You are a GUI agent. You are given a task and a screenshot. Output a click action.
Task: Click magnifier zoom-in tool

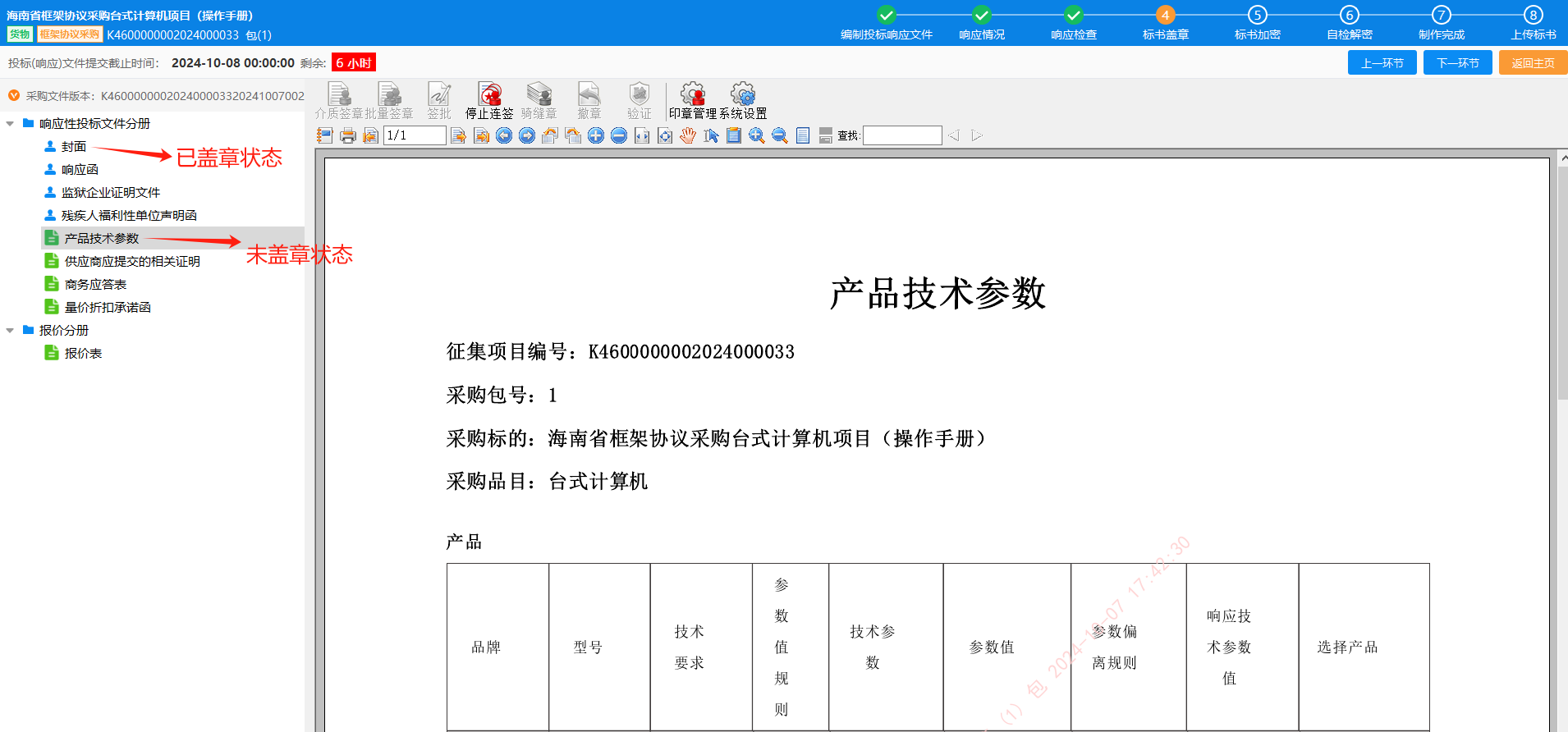pyautogui.click(x=757, y=135)
